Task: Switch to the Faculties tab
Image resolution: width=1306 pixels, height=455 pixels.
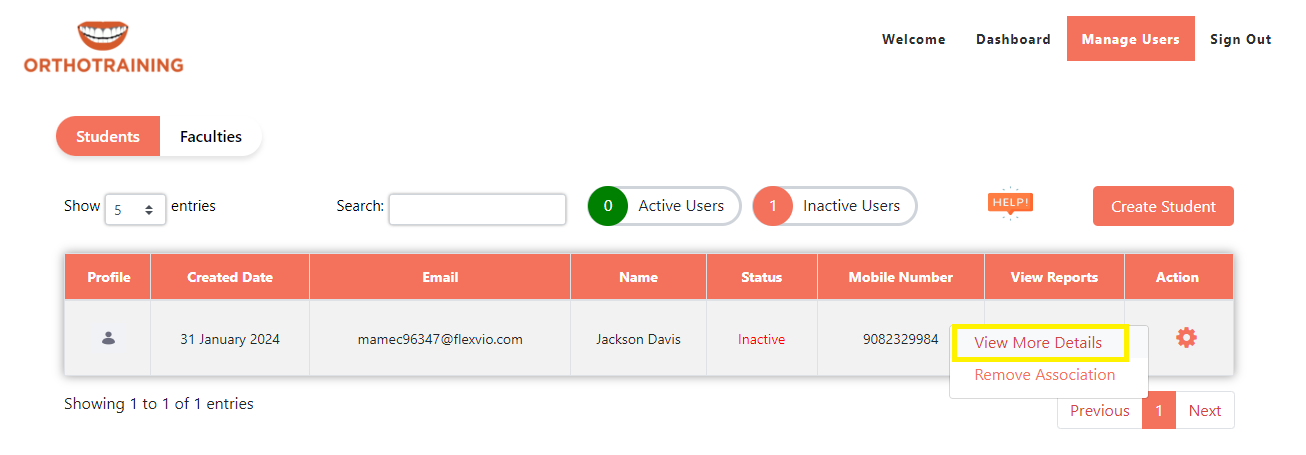Action: coord(211,136)
